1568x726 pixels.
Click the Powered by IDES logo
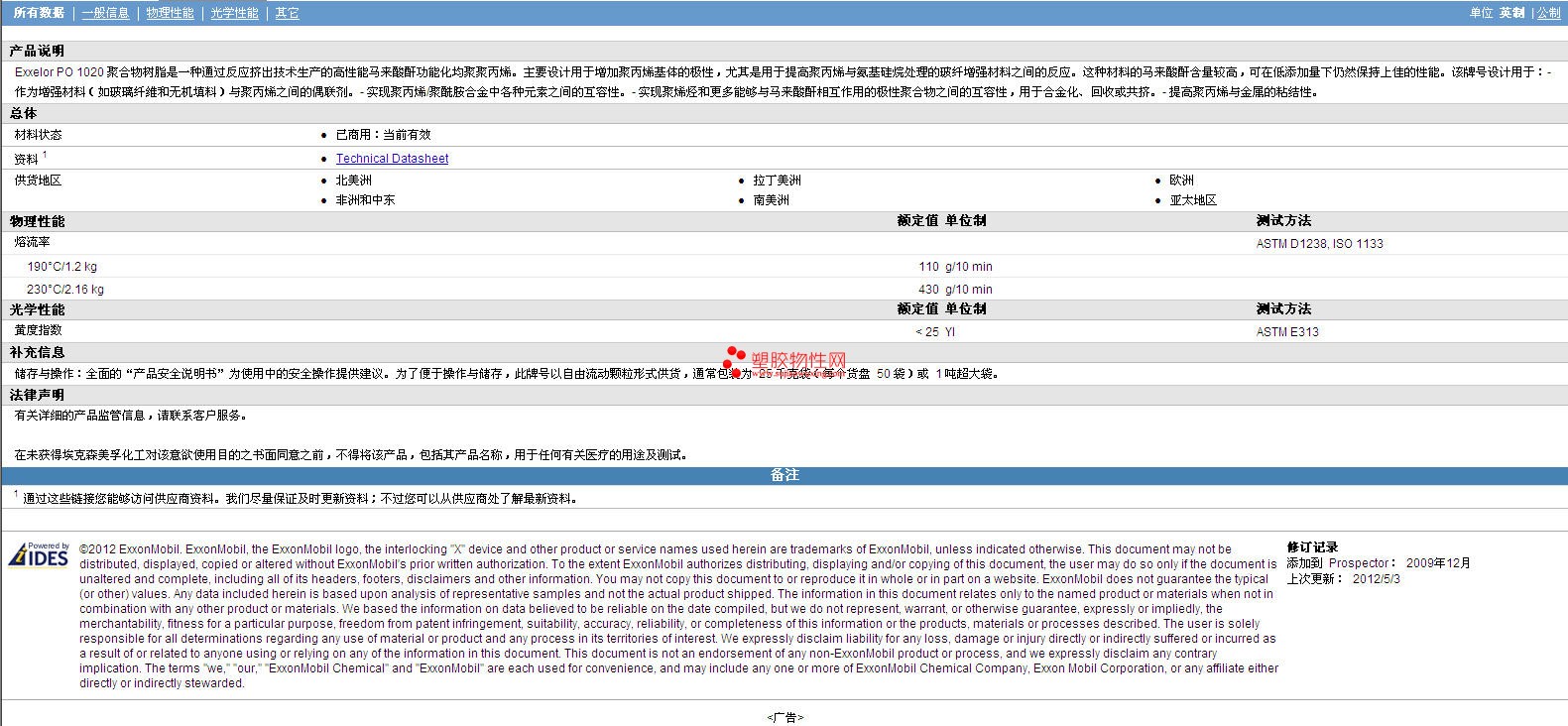coord(39,554)
